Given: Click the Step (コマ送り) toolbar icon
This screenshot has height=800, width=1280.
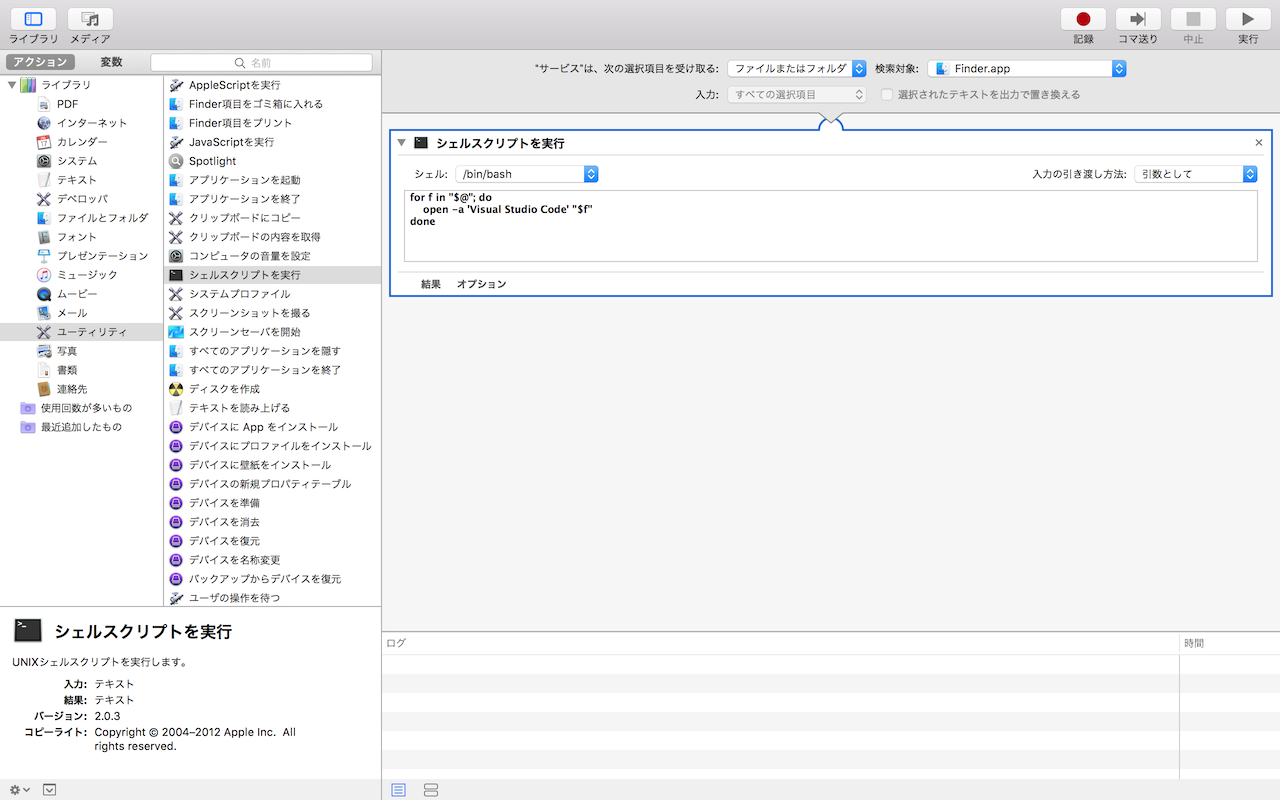Looking at the screenshot, I should click(1138, 19).
